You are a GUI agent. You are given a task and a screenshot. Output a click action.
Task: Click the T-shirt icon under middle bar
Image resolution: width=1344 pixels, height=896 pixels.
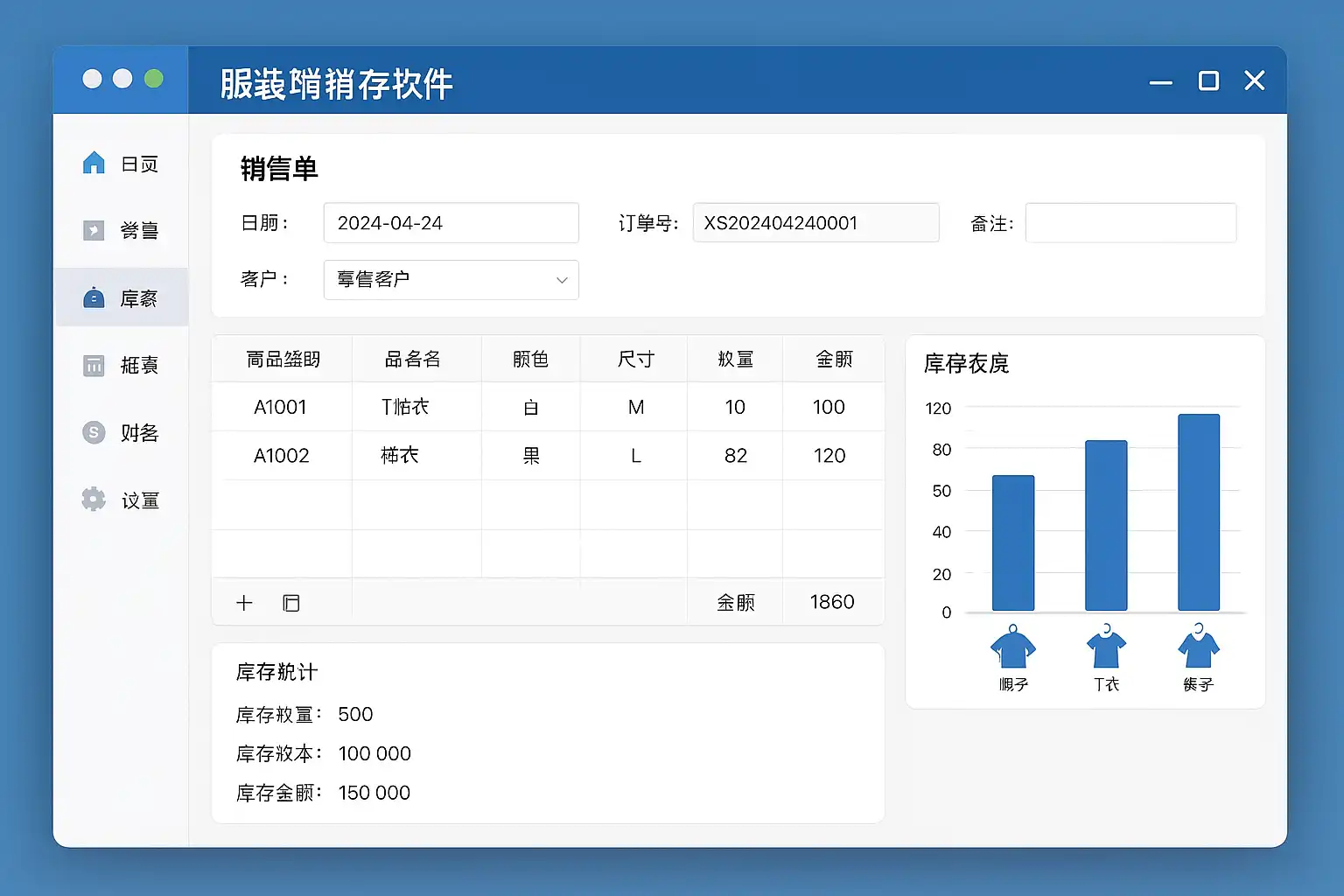pos(1106,648)
